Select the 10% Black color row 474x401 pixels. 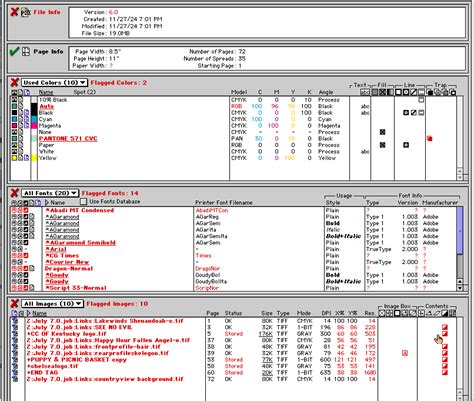click(53, 100)
